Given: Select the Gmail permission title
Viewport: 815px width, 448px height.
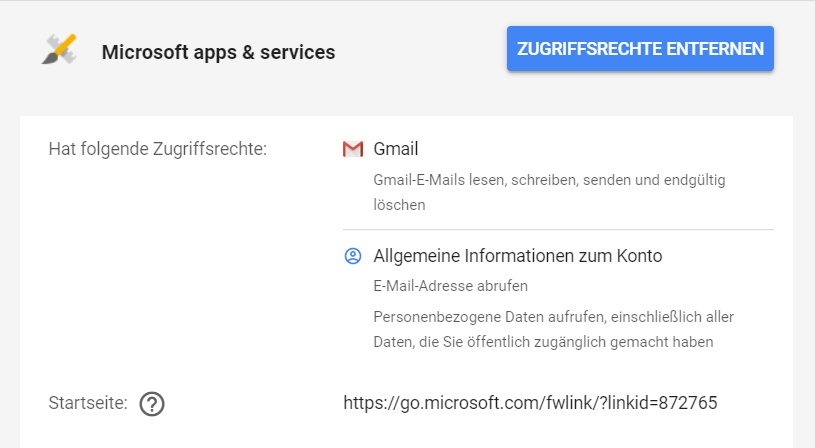Looking at the screenshot, I should pyautogui.click(x=395, y=149).
